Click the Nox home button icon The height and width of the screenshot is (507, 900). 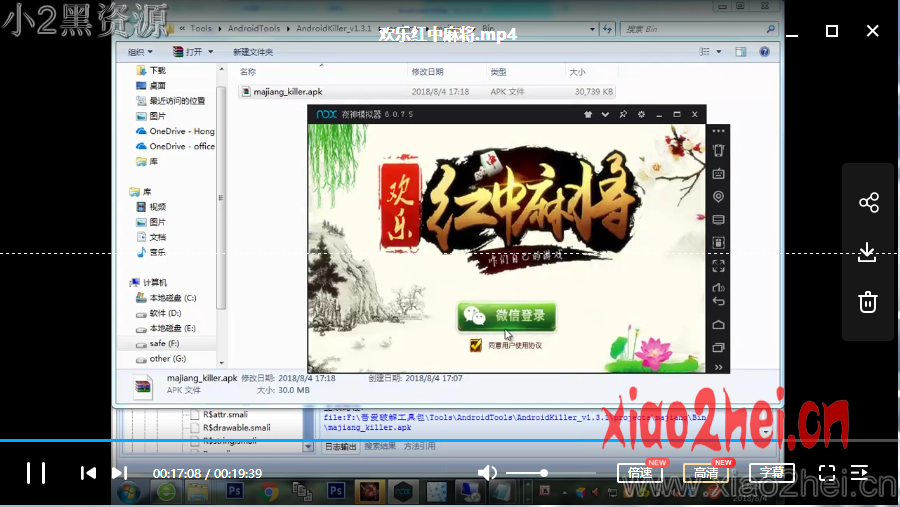tap(718, 325)
